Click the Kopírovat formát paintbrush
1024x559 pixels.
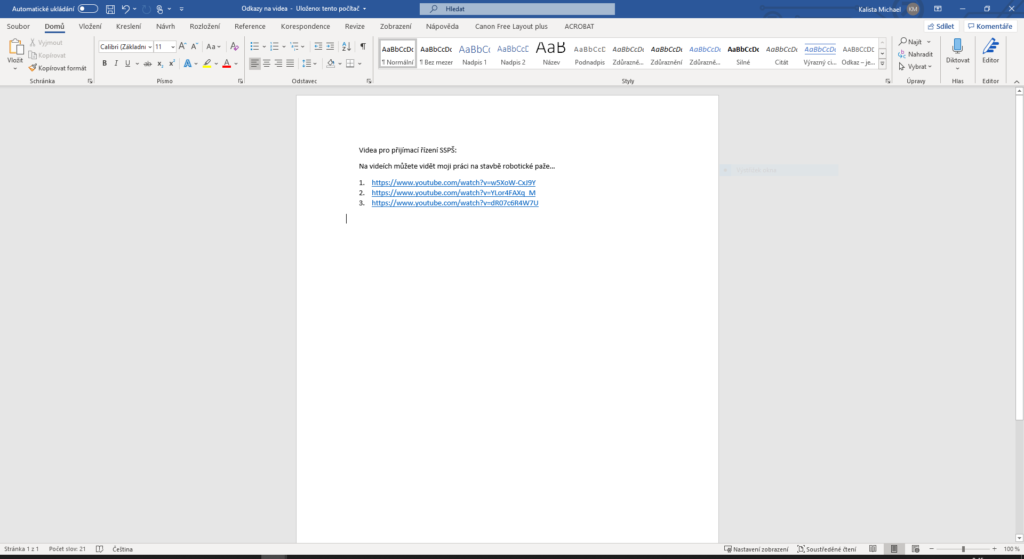58,68
